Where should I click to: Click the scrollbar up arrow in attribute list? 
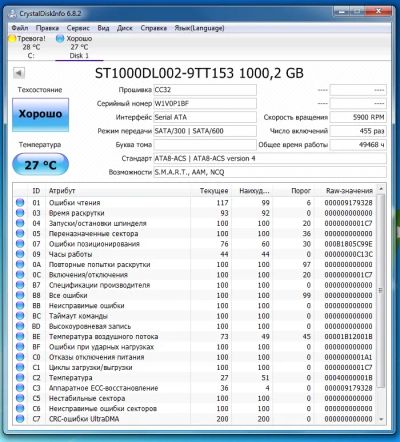click(381, 189)
